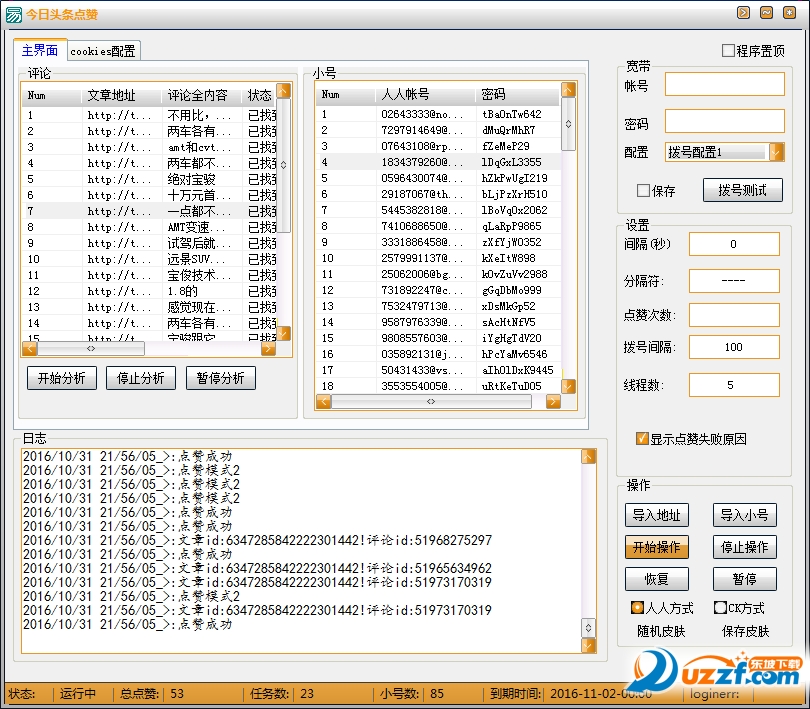Click 密码 column header in accounts list
Image resolution: width=810 pixels, height=709 pixels.
click(x=517, y=95)
